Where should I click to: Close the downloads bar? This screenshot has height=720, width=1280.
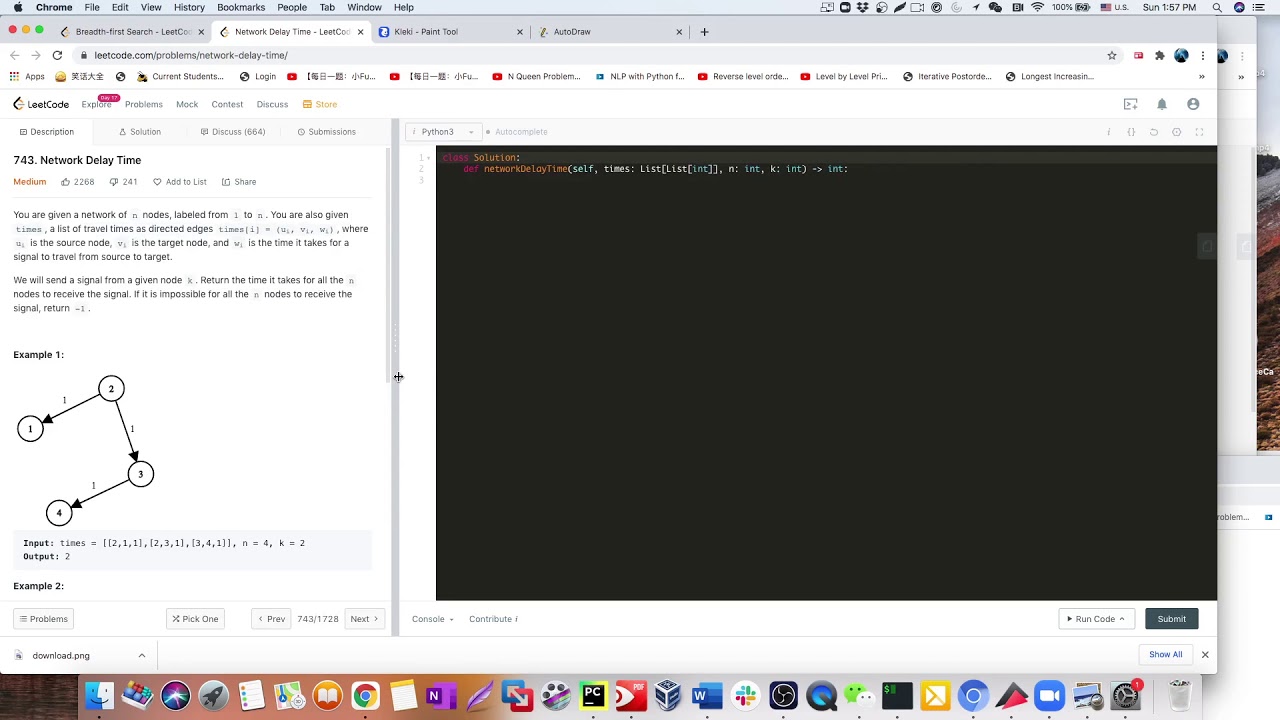click(1205, 655)
